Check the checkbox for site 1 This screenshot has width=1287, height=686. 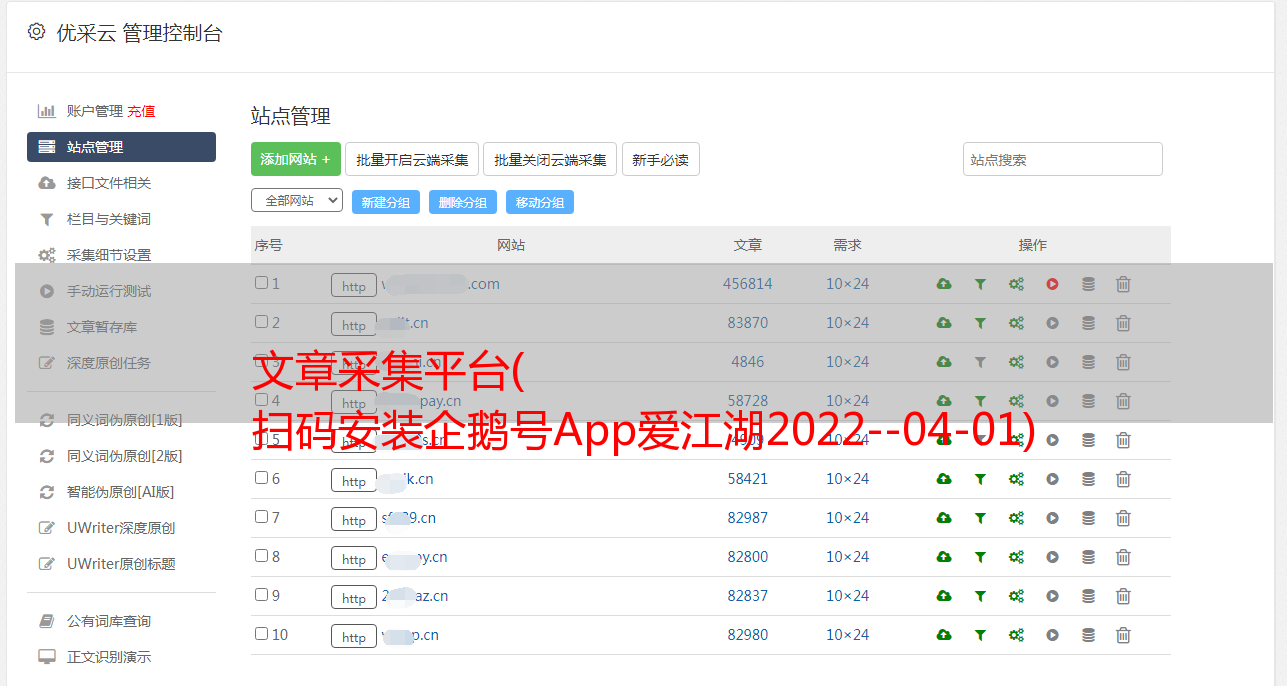point(261,283)
